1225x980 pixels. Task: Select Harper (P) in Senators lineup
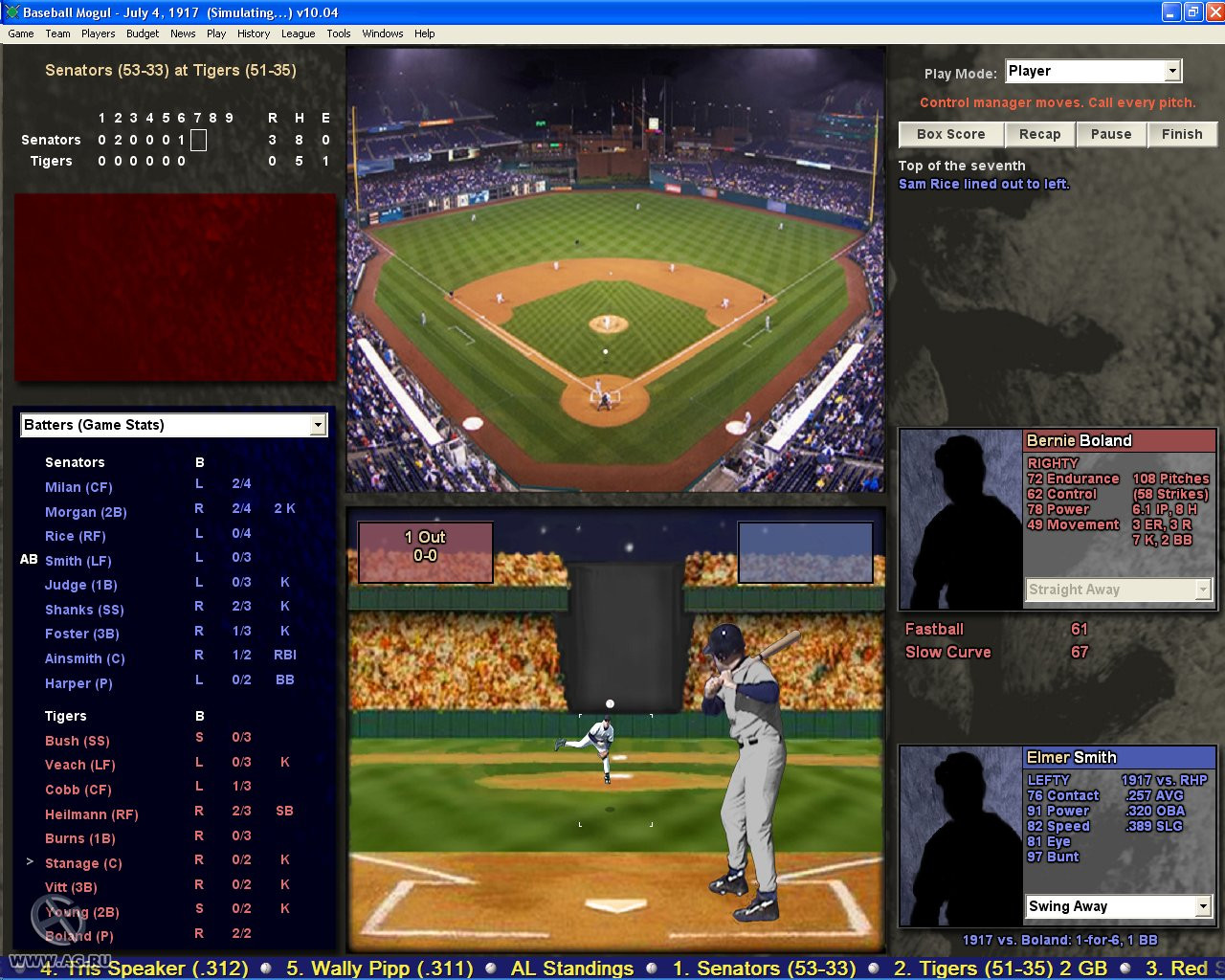click(x=78, y=683)
